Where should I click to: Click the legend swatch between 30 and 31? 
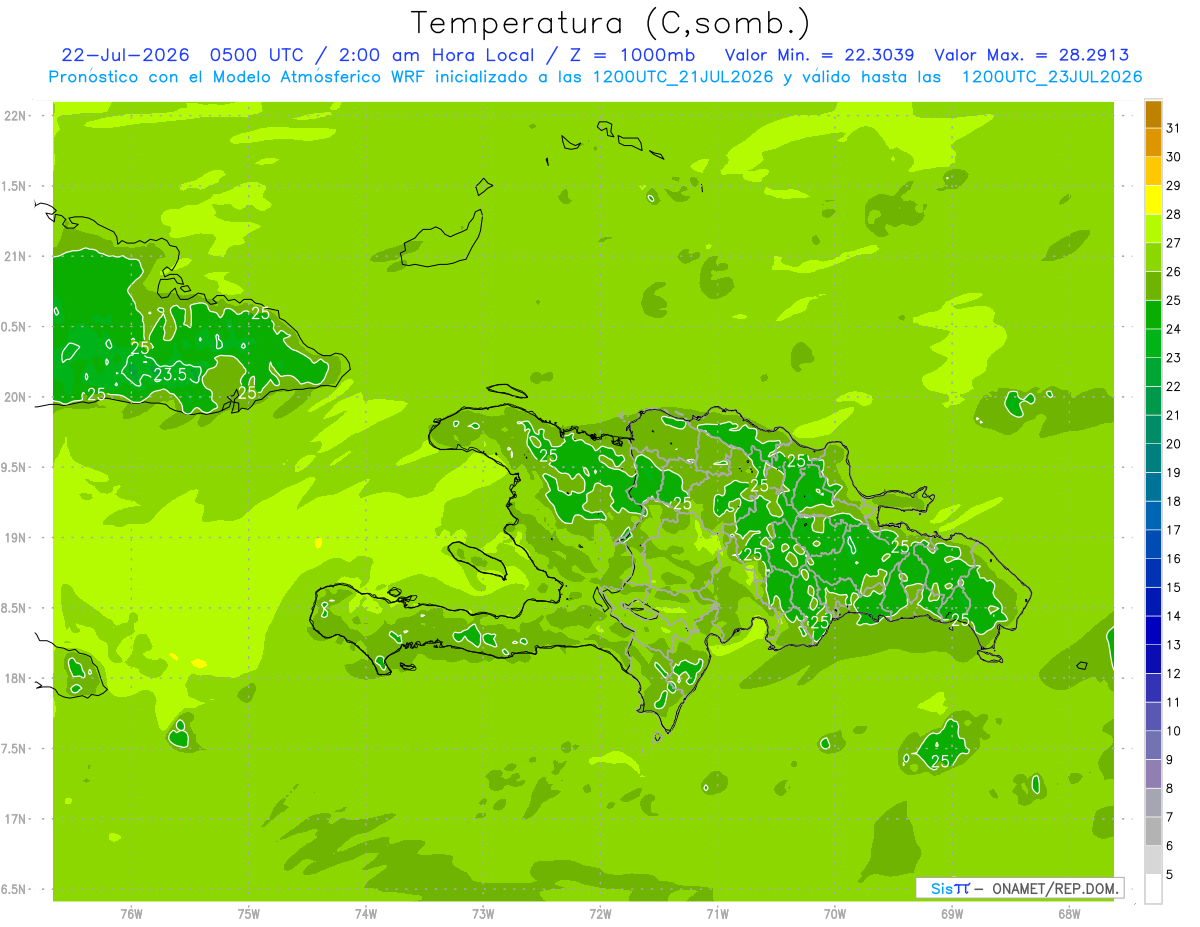point(1153,142)
